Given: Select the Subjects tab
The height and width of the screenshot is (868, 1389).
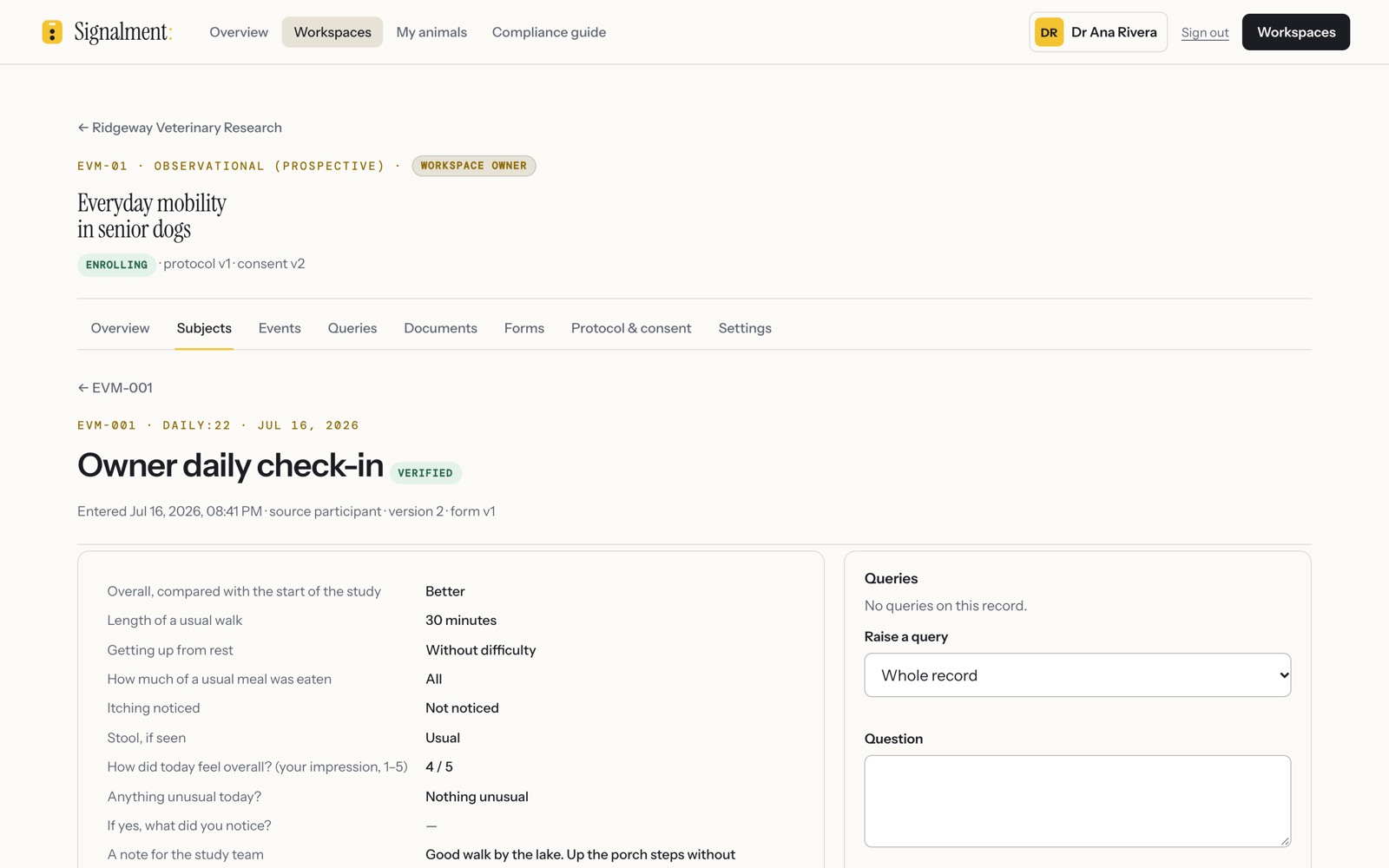Looking at the screenshot, I should click(x=204, y=328).
